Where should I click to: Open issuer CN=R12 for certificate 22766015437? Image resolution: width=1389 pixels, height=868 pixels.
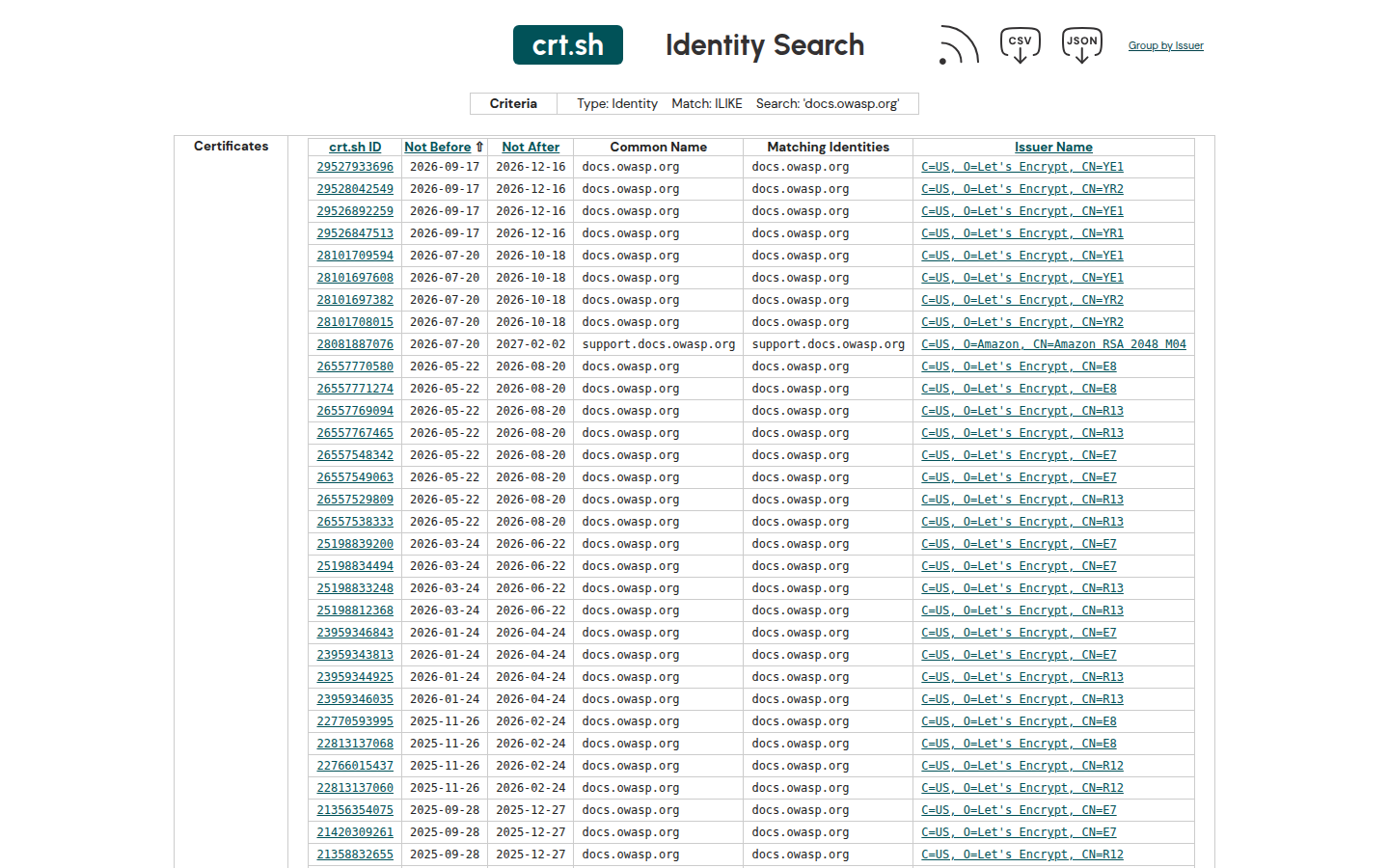click(1022, 766)
